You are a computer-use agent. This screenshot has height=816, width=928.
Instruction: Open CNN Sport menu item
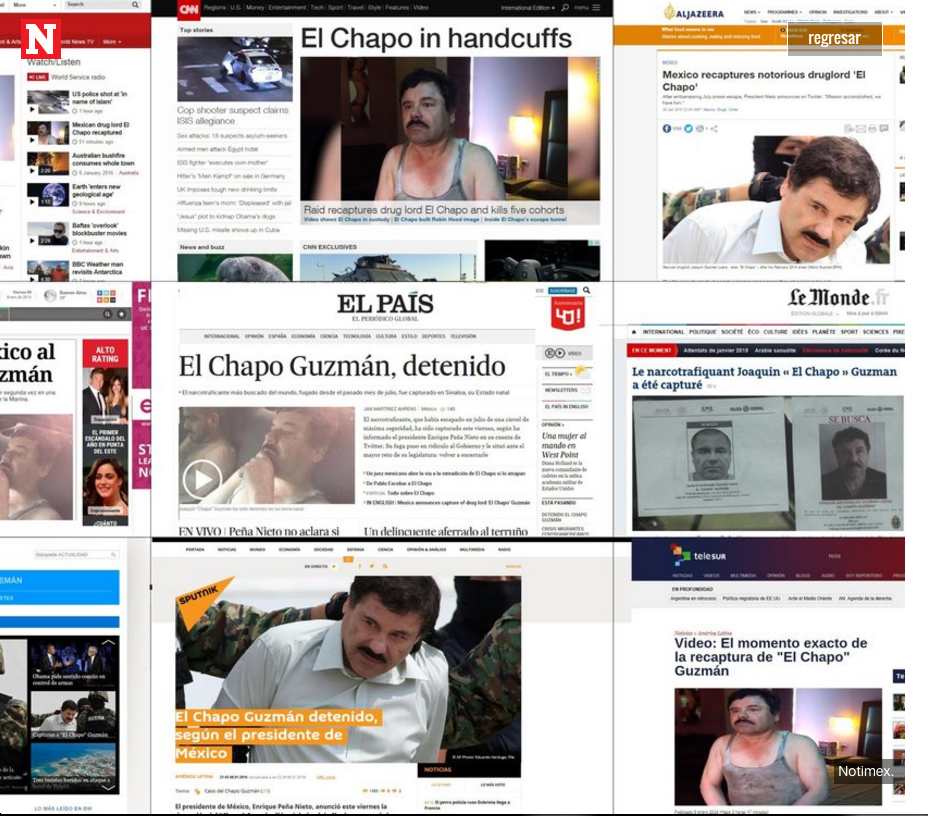click(x=335, y=8)
